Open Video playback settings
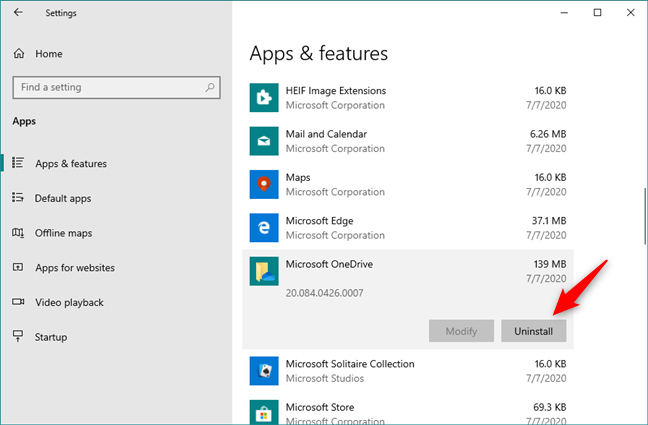The height and width of the screenshot is (425, 648). point(69,303)
